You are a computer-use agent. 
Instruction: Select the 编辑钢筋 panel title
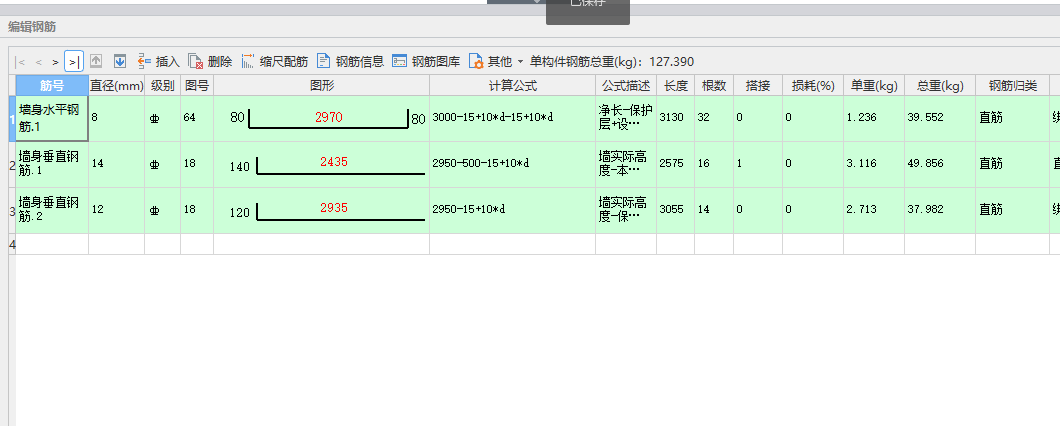(x=32, y=26)
